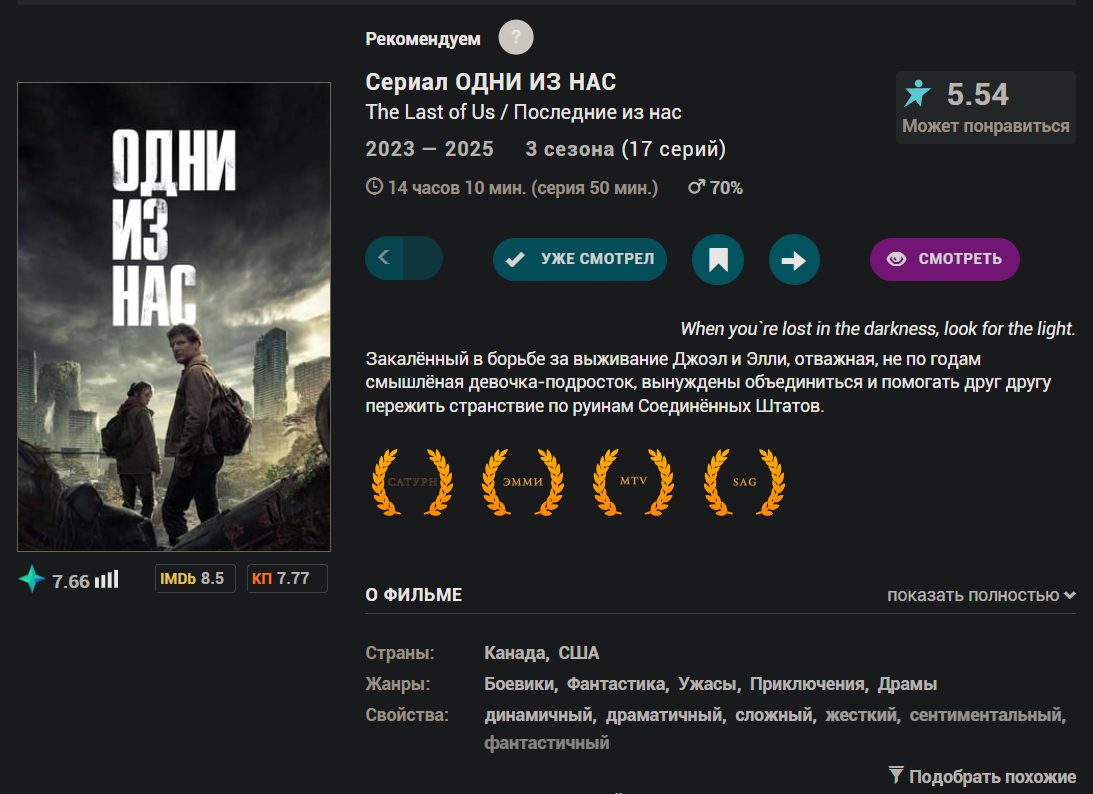The width and height of the screenshot is (1093, 794).
Task: Click the property сентиментальный
Action: point(986,715)
